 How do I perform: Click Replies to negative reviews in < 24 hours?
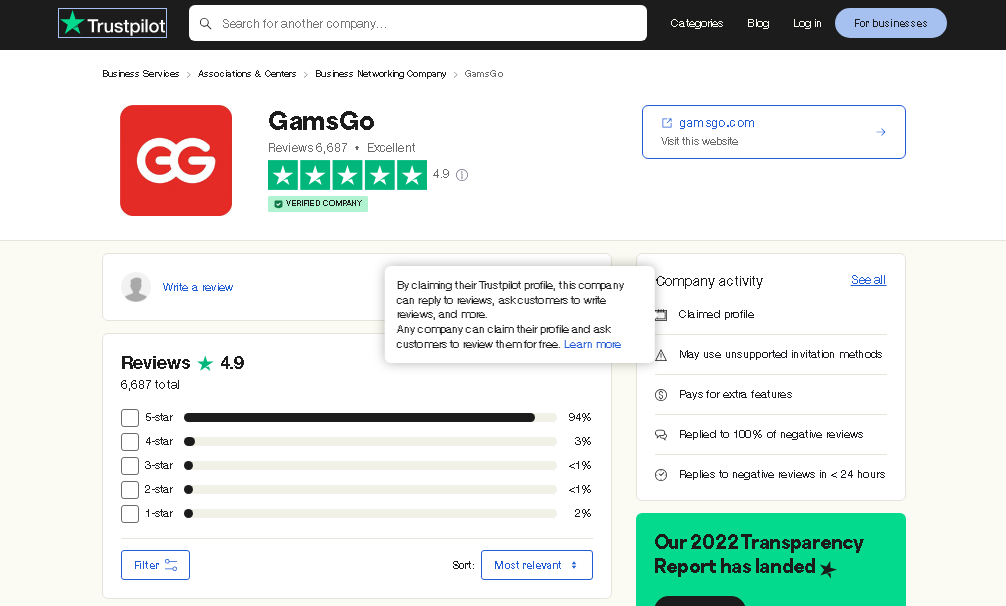[782, 475]
